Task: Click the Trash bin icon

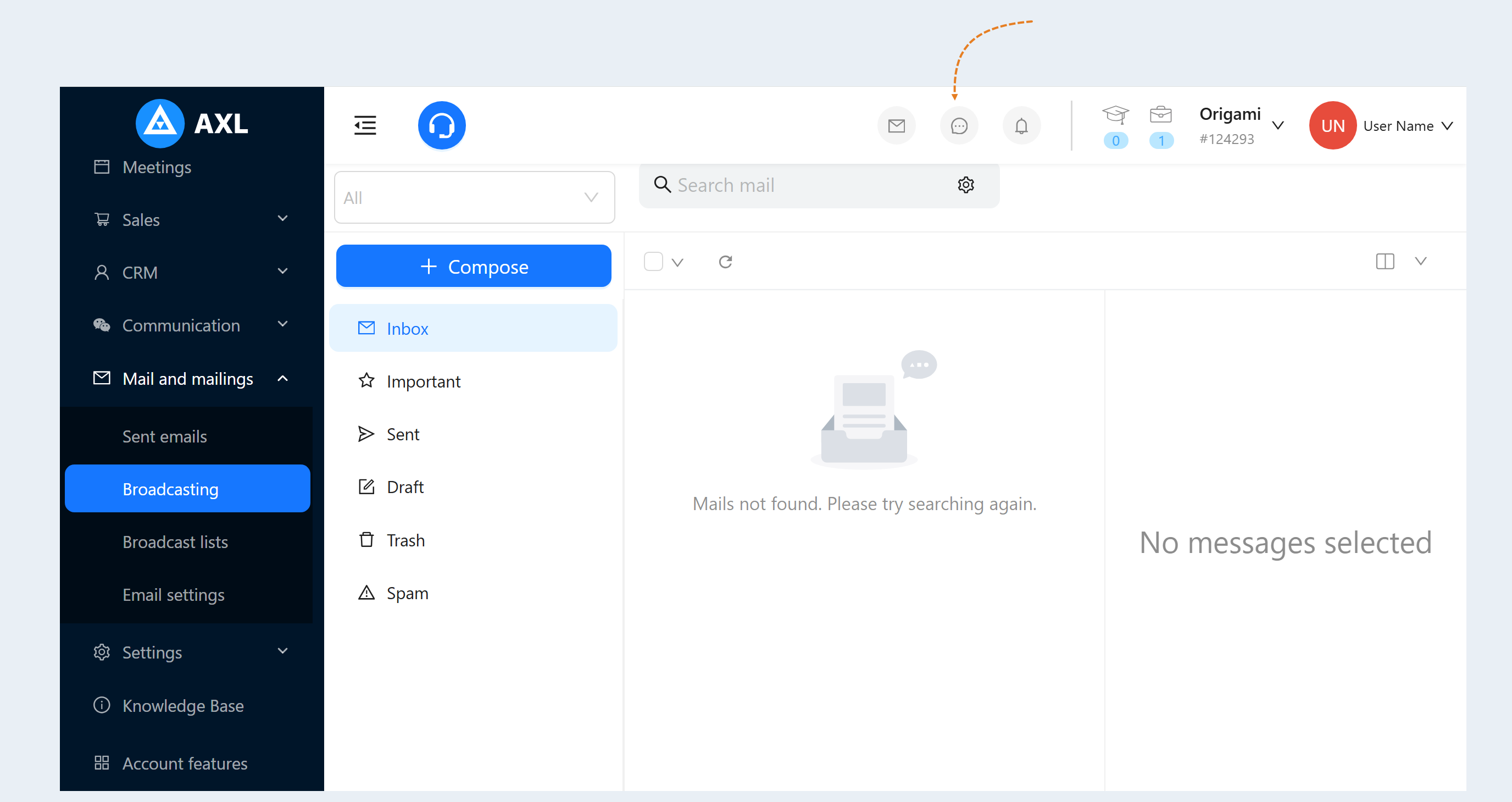Action: pos(366,540)
